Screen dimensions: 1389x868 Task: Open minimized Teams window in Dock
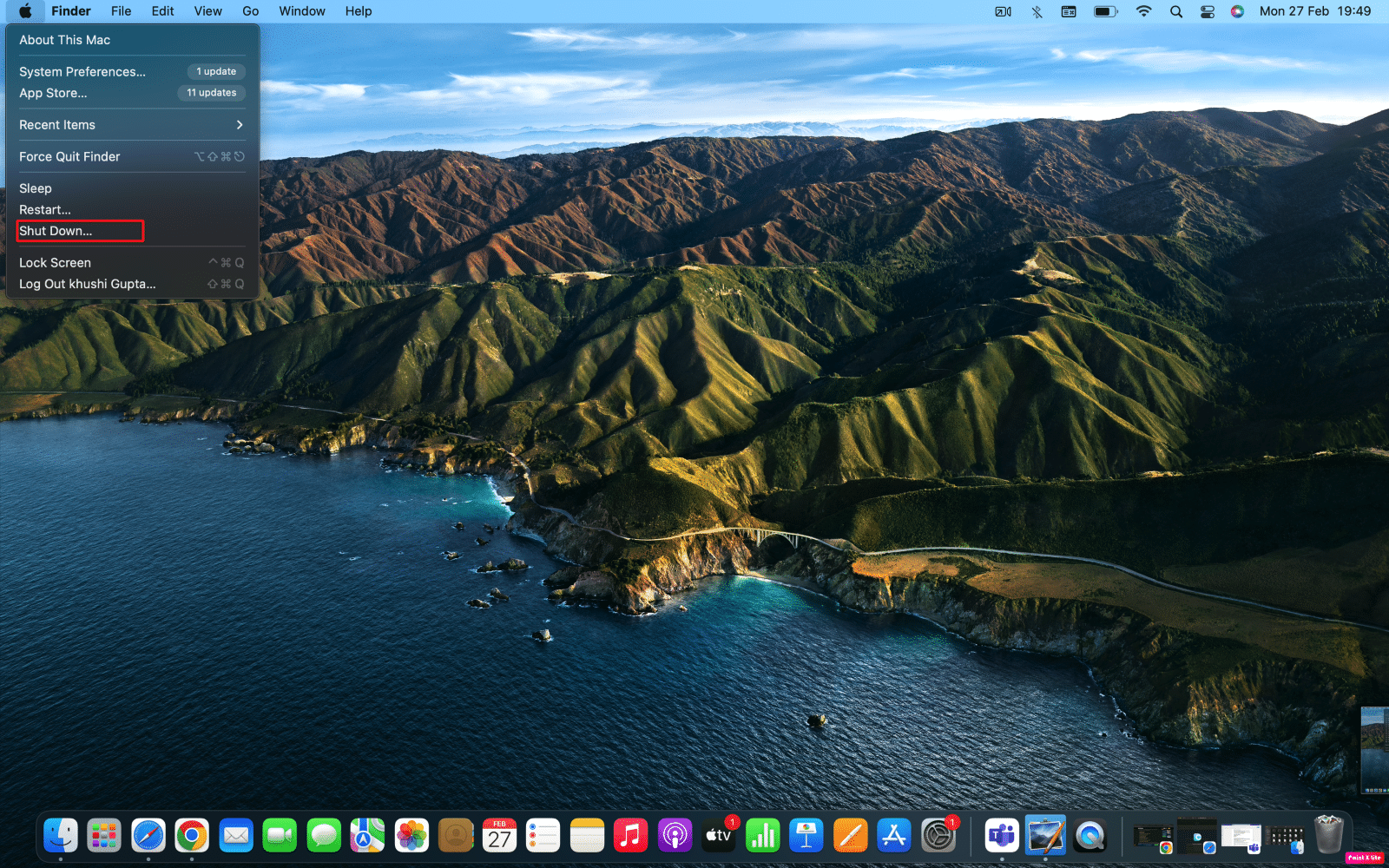(1241, 838)
